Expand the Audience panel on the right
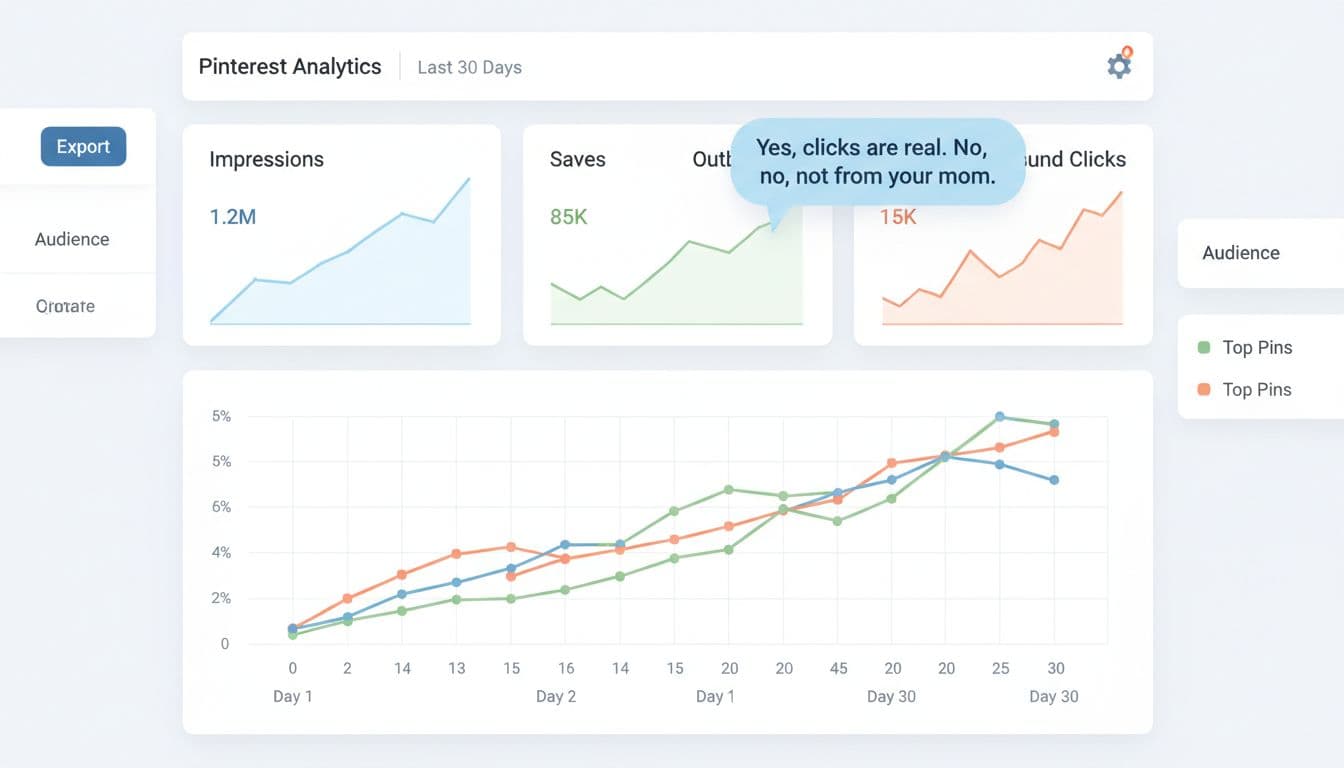 tap(1240, 253)
